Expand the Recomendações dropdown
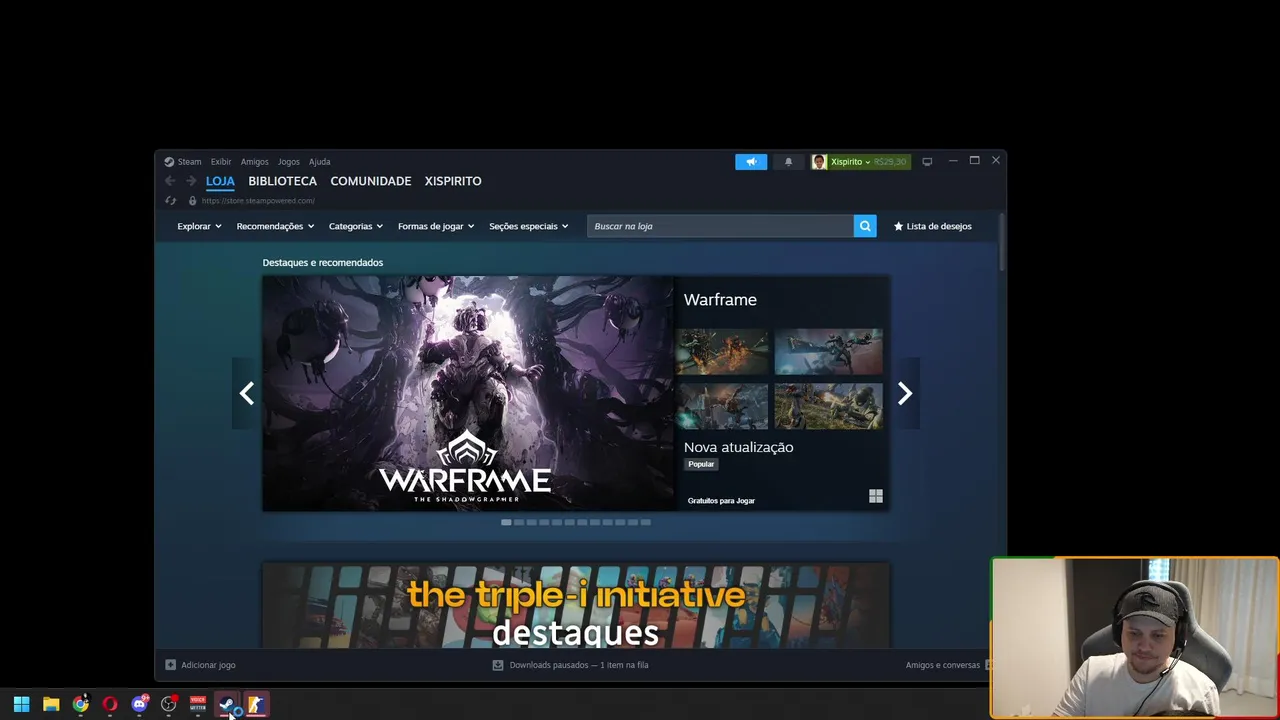The height and width of the screenshot is (720, 1280). click(275, 226)
